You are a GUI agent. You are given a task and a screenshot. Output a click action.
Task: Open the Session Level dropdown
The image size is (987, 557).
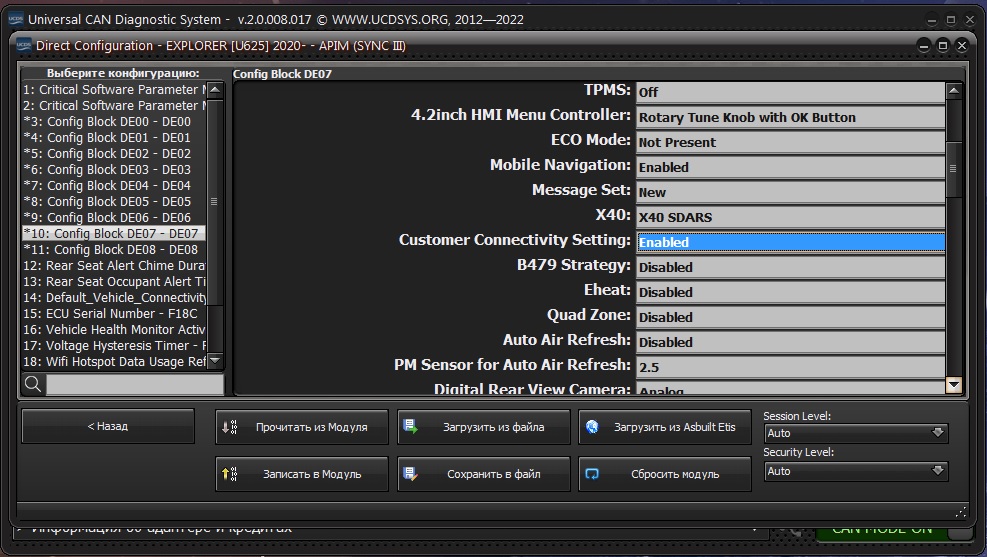tap(855, 433)
